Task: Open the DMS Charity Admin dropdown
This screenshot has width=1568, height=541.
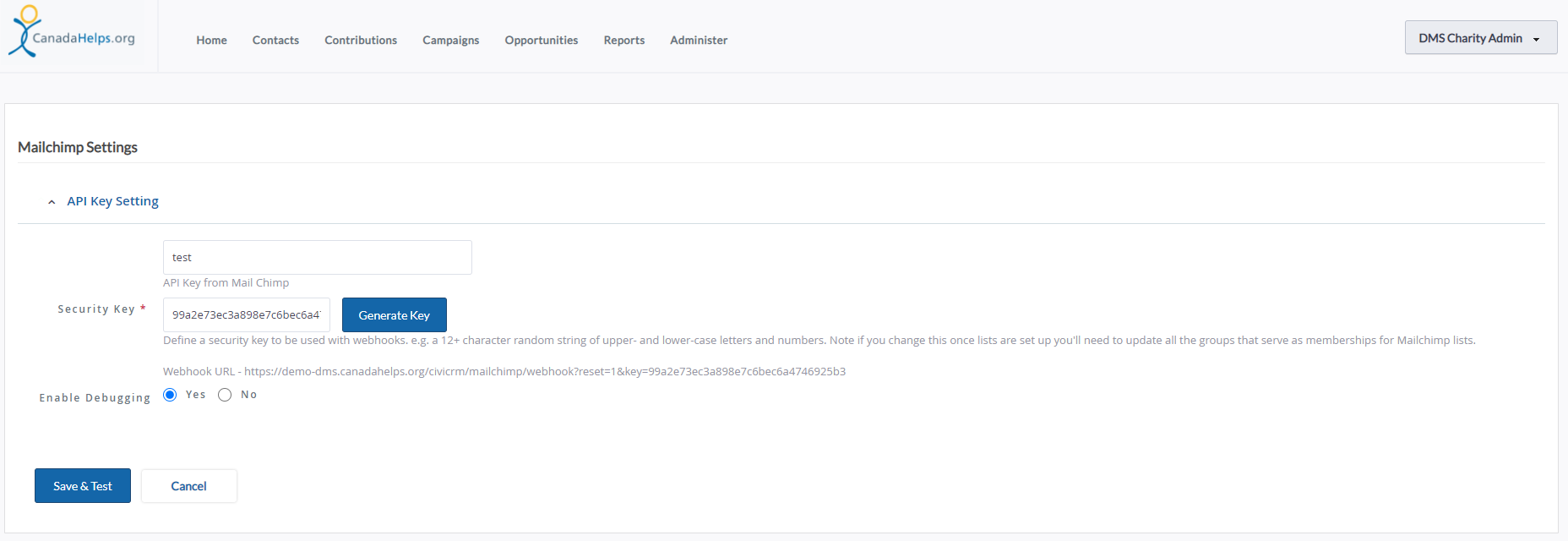Action: click(x=1480, y=38)
